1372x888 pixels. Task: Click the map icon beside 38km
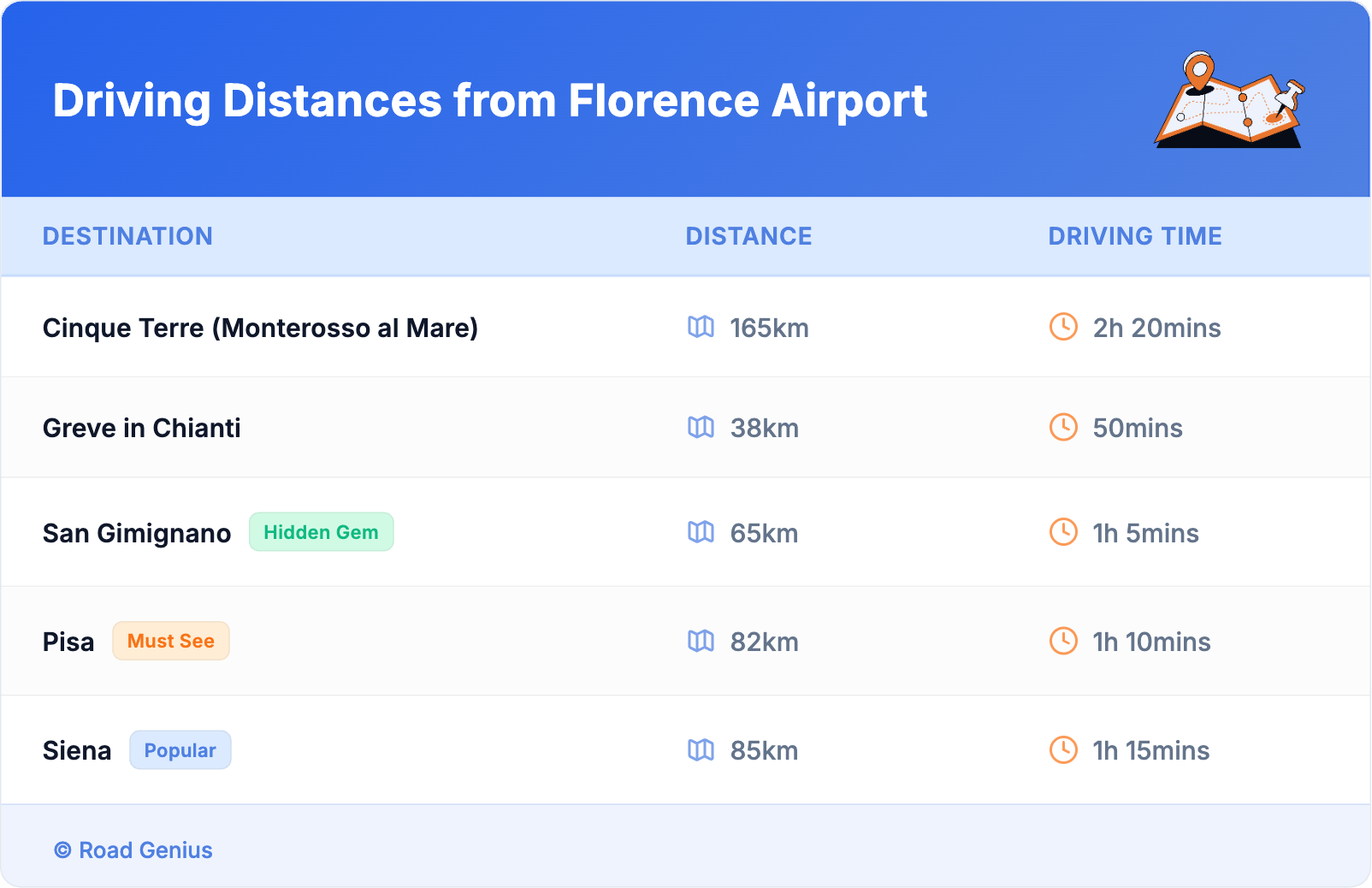(x=701, y=427)
